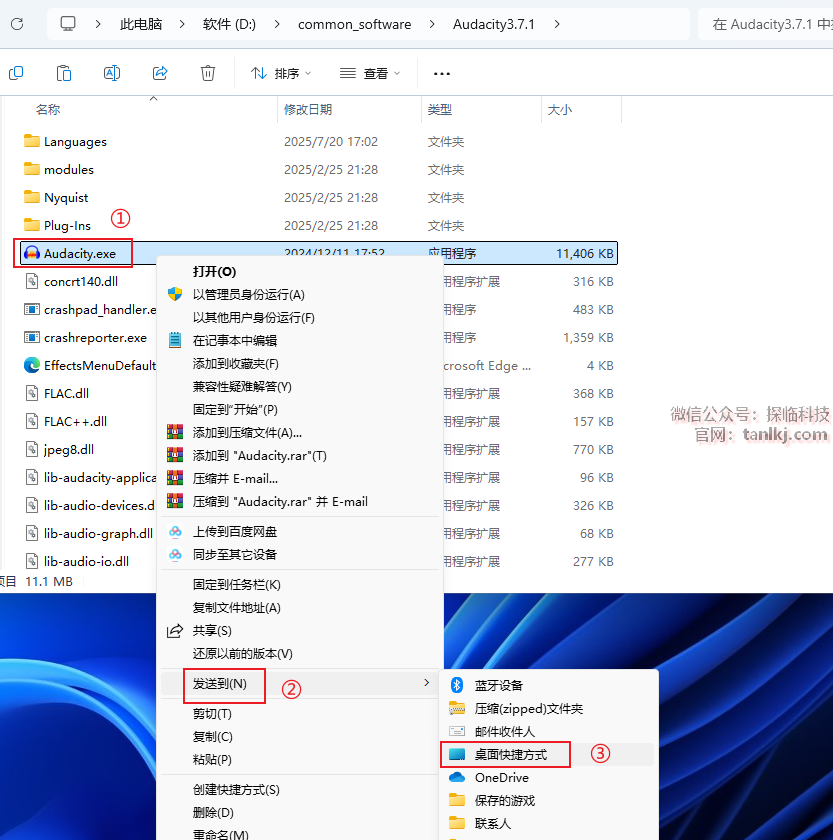The width and height of the screenshot is (833, 840).
Task: Click the refresh icon in address bar
Action: click(17, 24)
